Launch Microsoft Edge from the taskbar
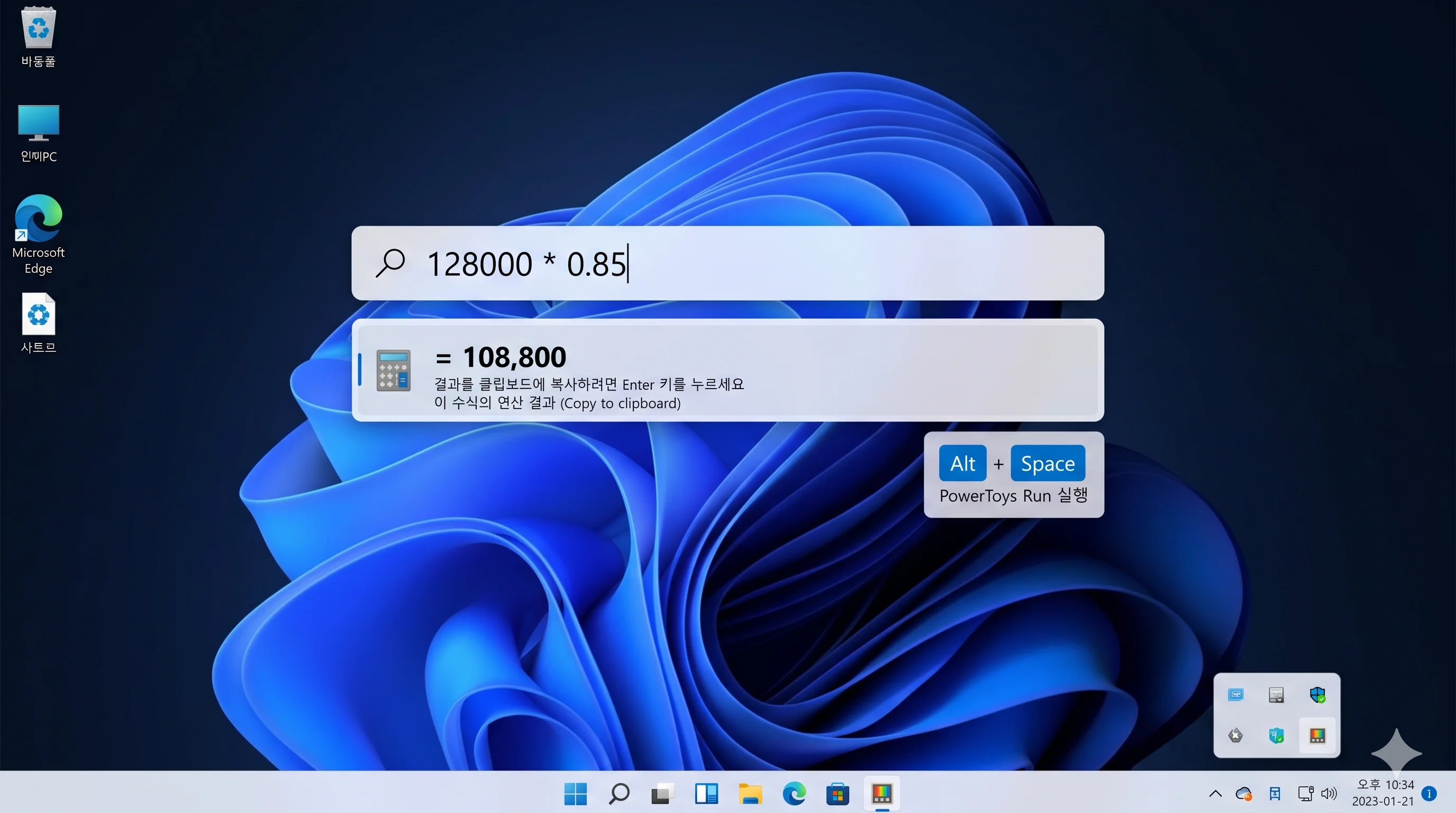This screenshot has height=813, width=1456. point(794,794)
